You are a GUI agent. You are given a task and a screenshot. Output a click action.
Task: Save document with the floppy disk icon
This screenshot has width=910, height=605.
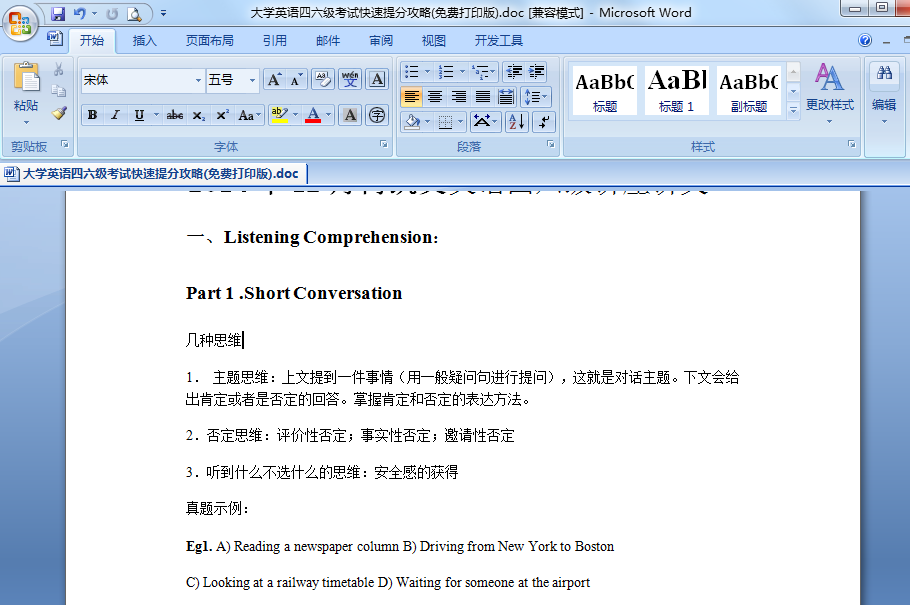pos(57,13)
